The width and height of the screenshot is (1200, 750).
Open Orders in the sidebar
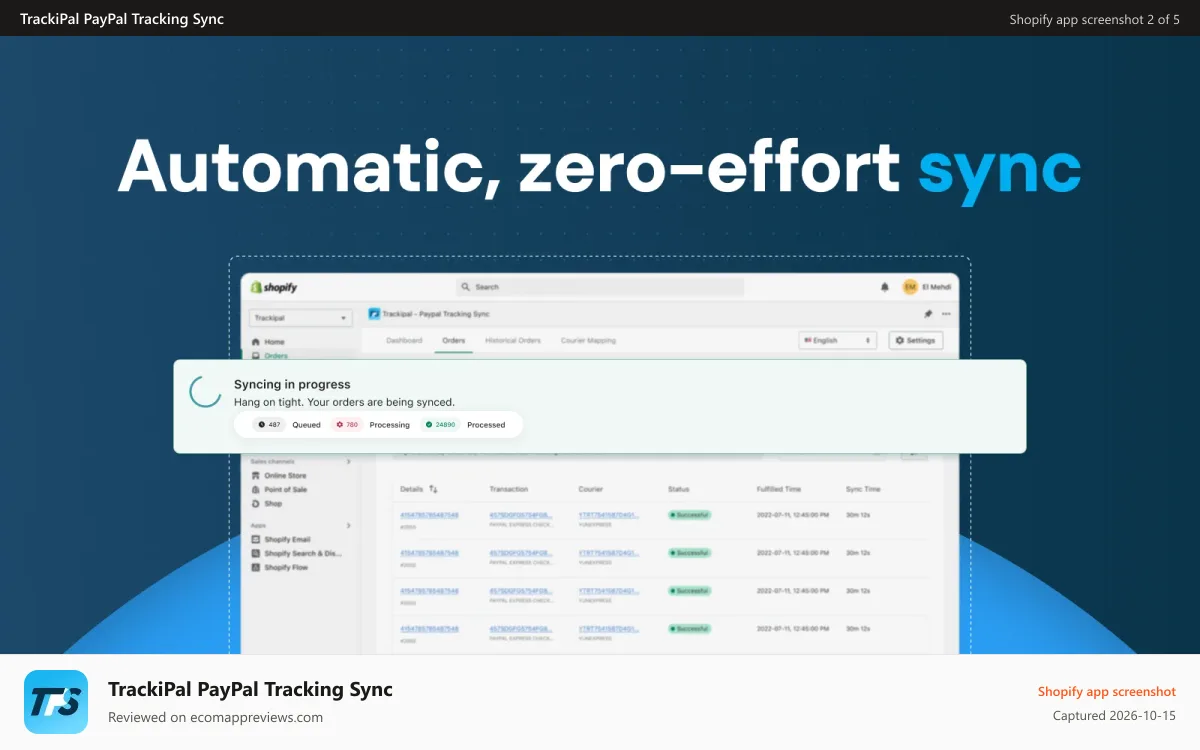[276, 355]
